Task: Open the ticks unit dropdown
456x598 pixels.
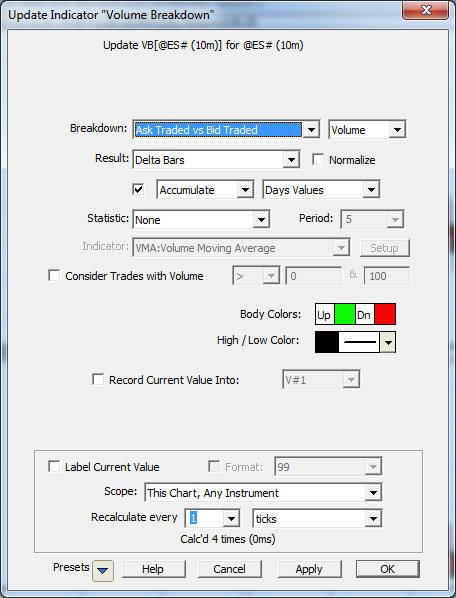Action: (x=373, y=519)
